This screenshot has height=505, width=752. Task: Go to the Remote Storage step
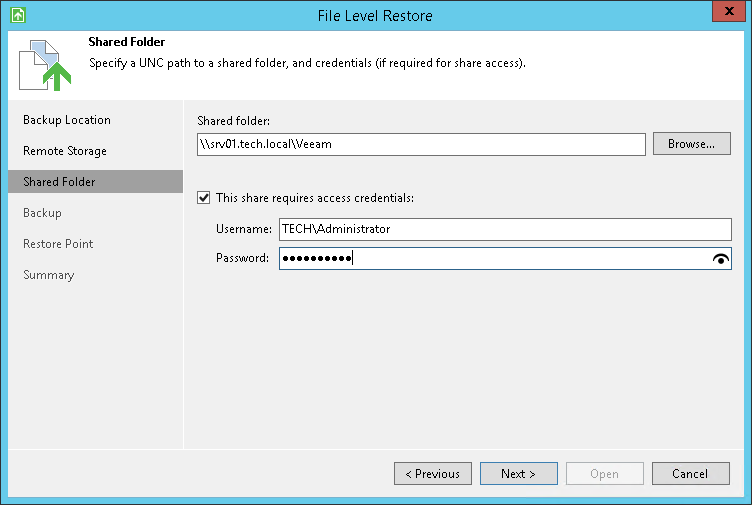[x=65, y=151]
